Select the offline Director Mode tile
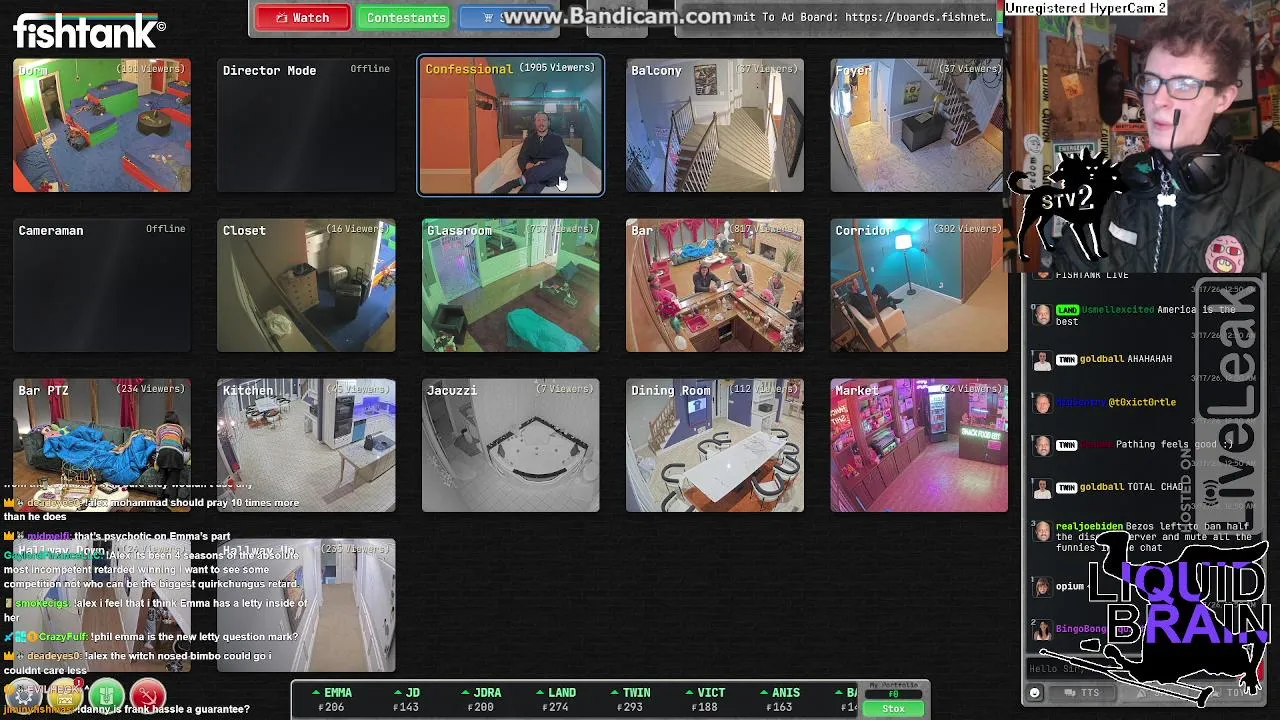The width and height of the screenshot is (1280, 720). 306,125
